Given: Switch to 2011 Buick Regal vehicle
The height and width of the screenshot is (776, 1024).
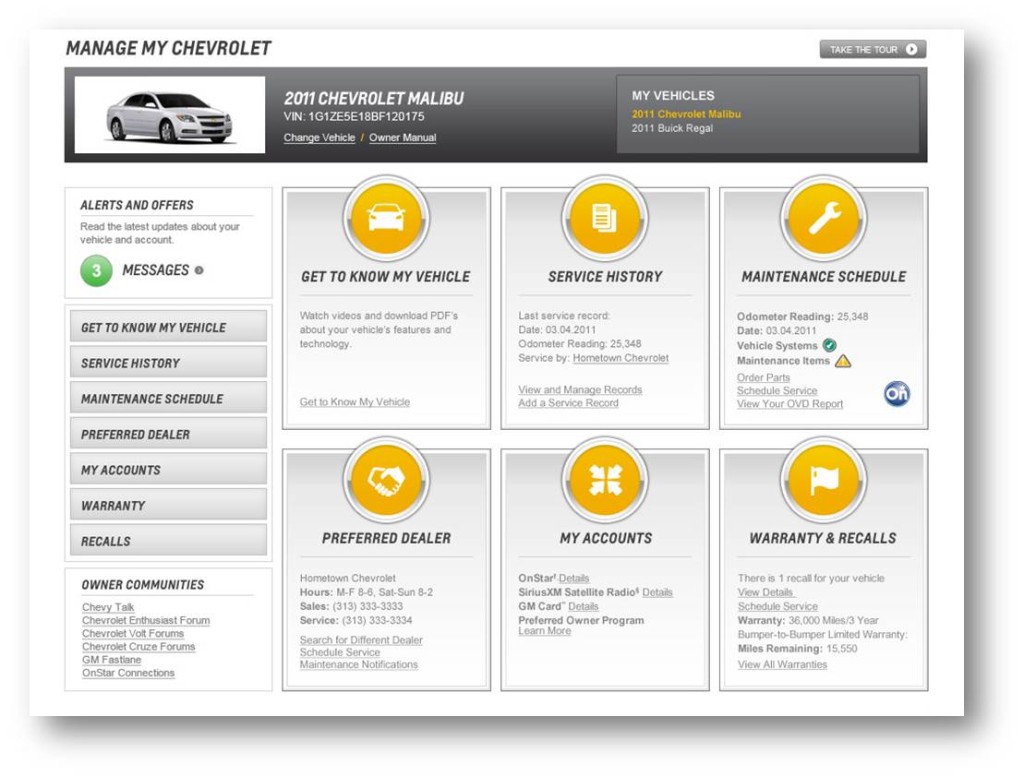Looking at the screenshot, I should coord(672,128).
